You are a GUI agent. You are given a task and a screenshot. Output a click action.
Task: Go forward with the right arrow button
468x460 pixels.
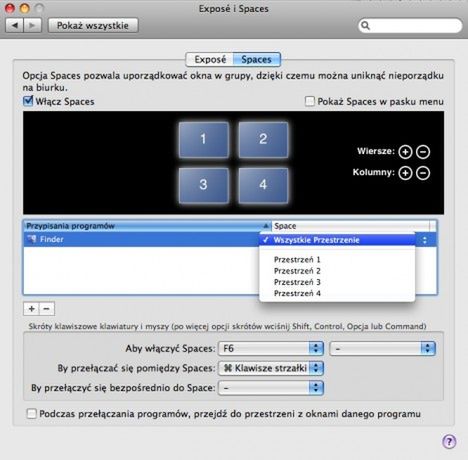point(32,25)
